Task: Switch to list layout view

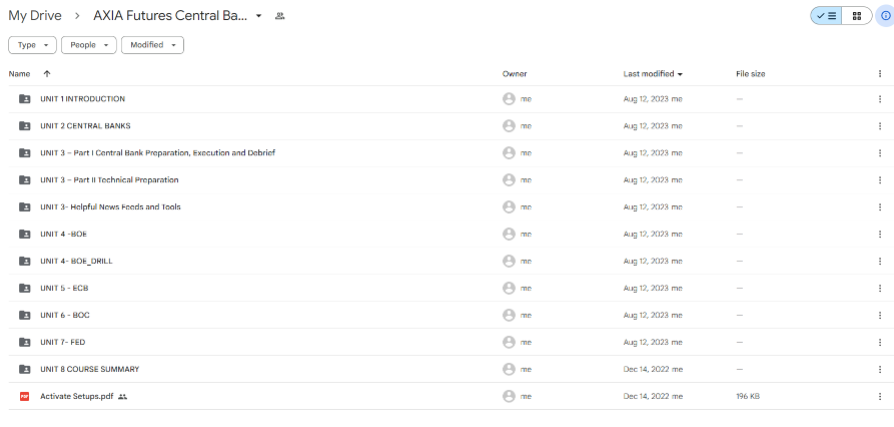Action: click(827, 16)
